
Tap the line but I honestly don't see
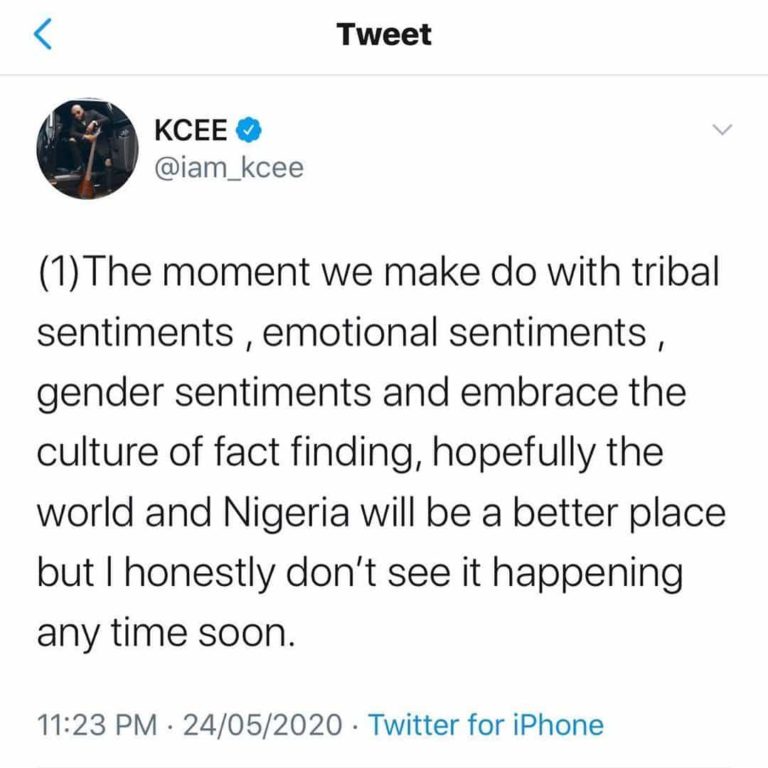[360, 573]
